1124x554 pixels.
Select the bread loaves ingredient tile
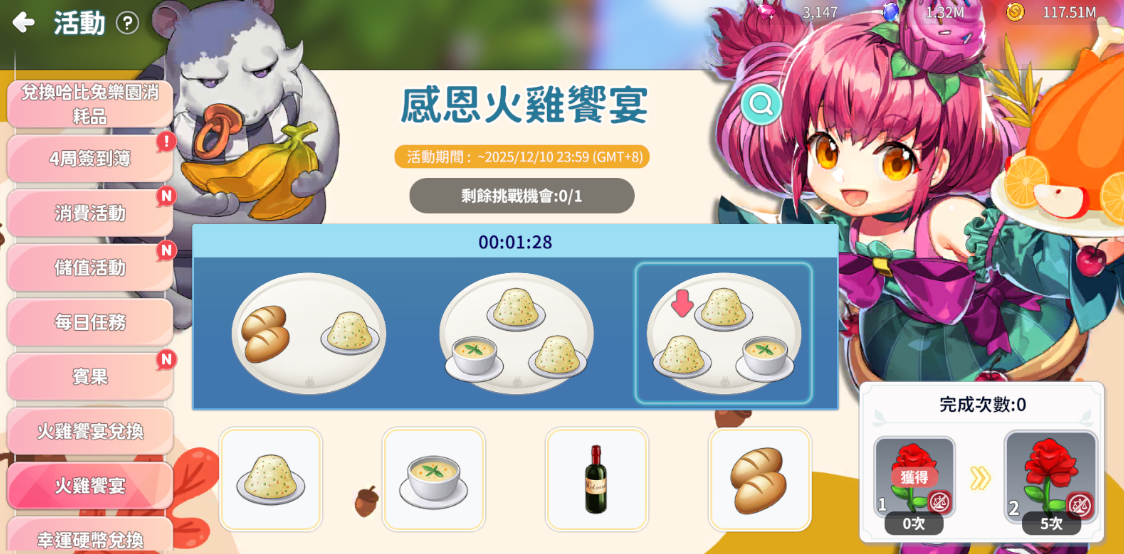point(760,479)
